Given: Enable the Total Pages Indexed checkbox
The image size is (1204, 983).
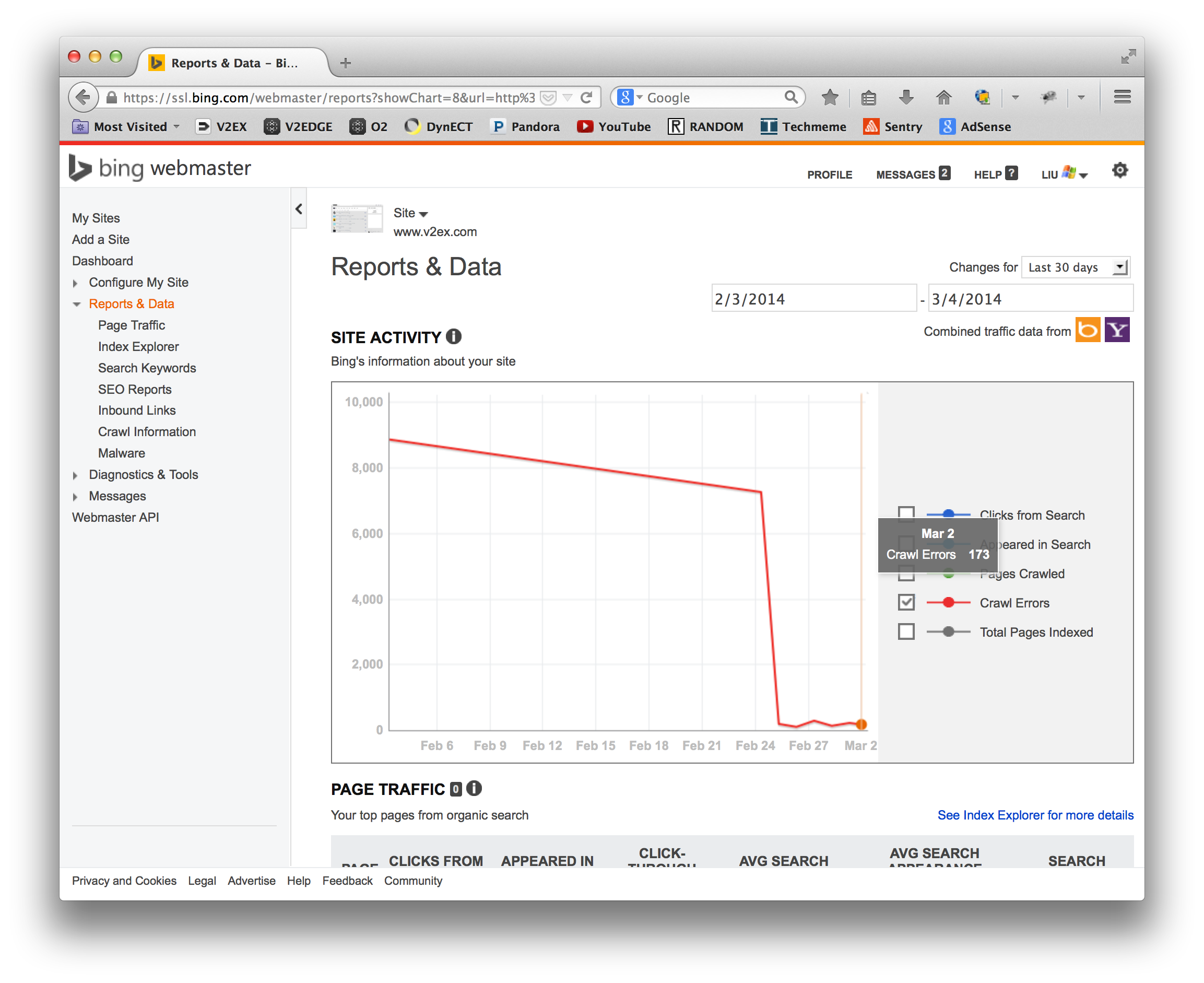Looking at the screenshot, I should tap(906, 632).
